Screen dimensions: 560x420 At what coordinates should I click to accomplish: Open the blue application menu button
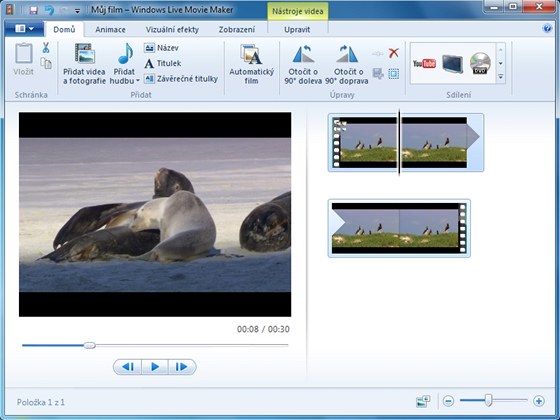point(24,29)
